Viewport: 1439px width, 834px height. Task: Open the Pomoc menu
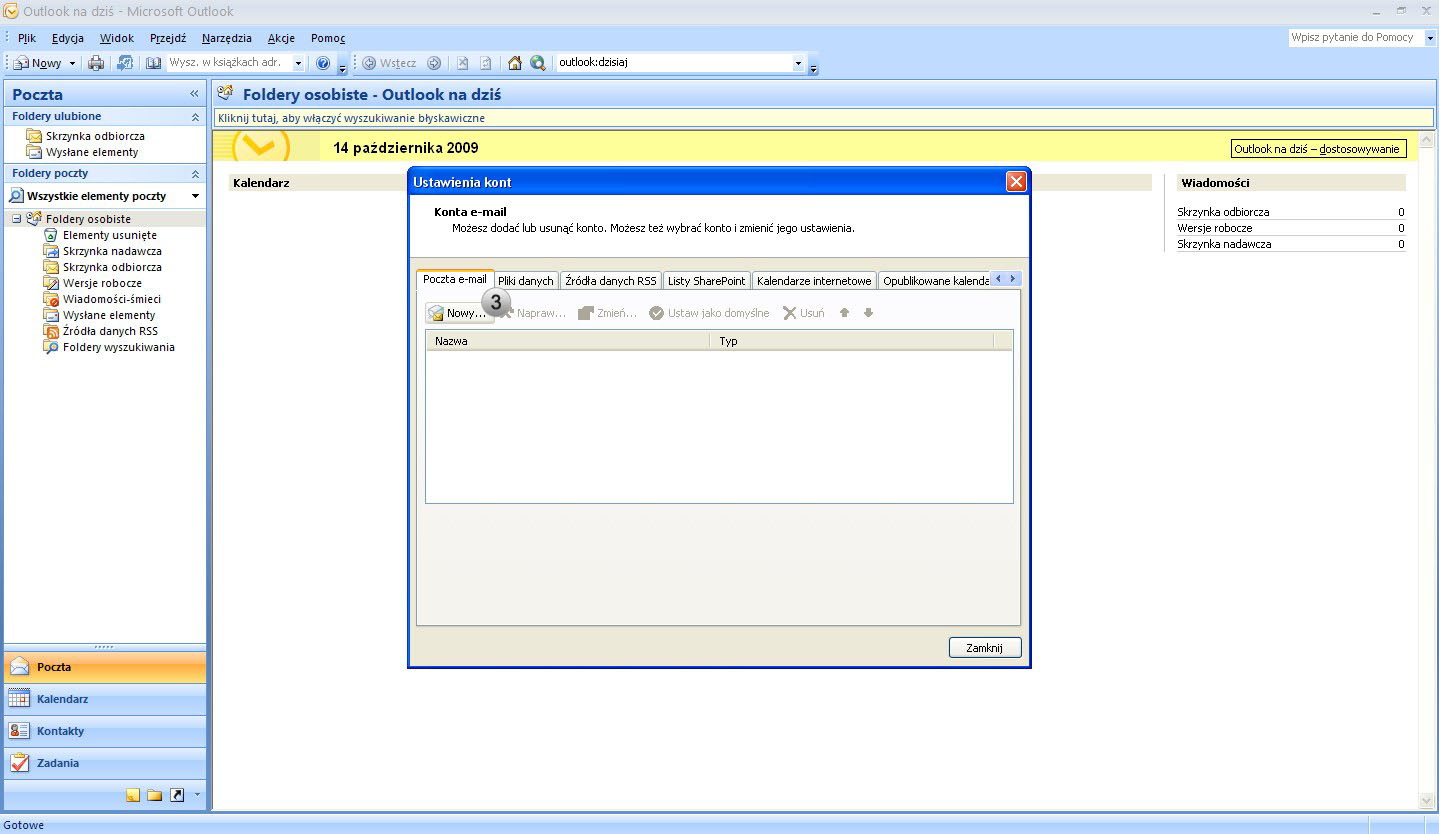[328, 38]
